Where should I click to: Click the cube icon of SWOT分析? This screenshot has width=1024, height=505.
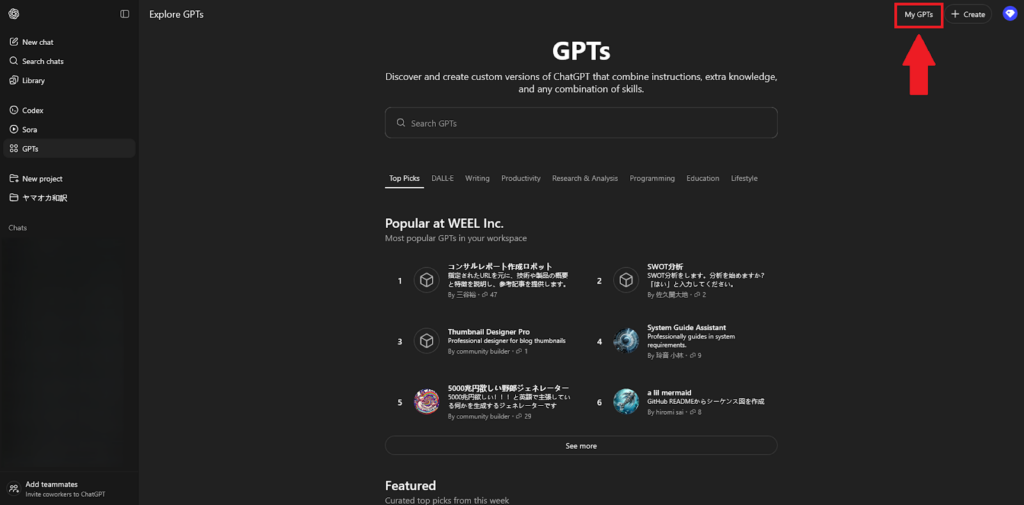[x=626, y=280]
